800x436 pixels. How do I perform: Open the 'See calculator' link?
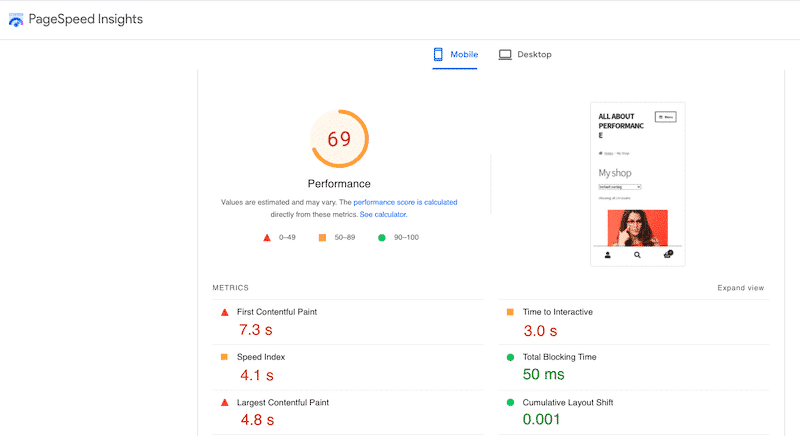(x=383, y=215)
